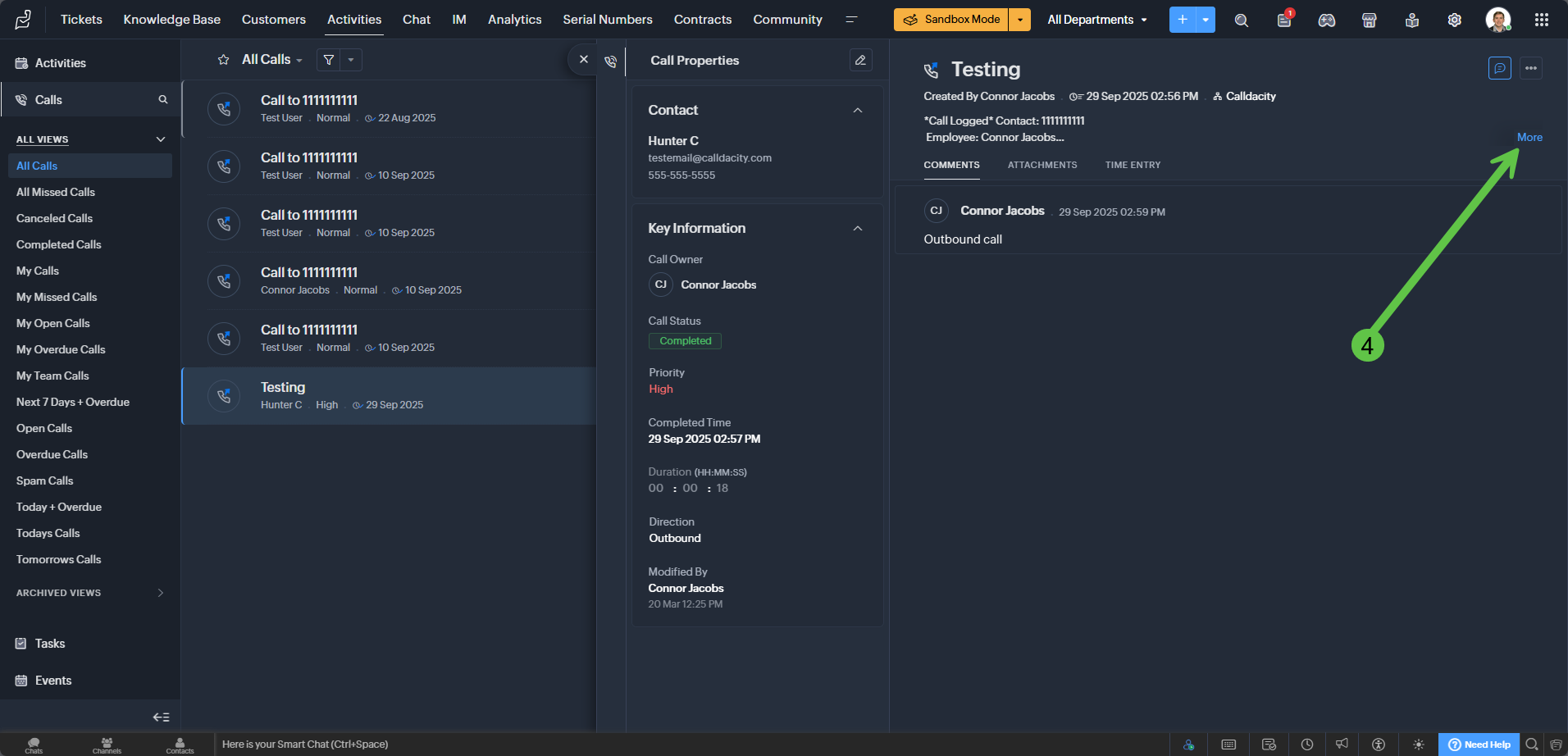Open the Analytics menu
This screenshot has height=756, width=1568.
[514, 20]
